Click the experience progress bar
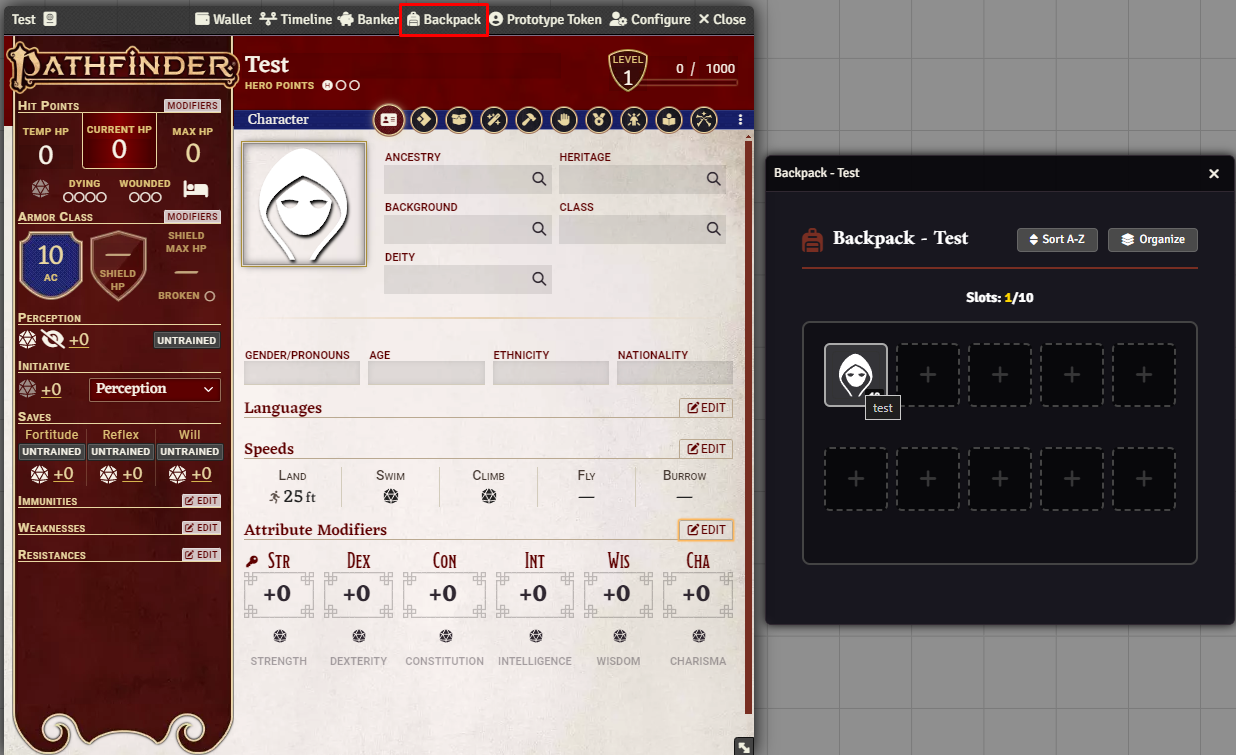The width and height of the screenshot is (1236, 755). [x=689, y=83]
